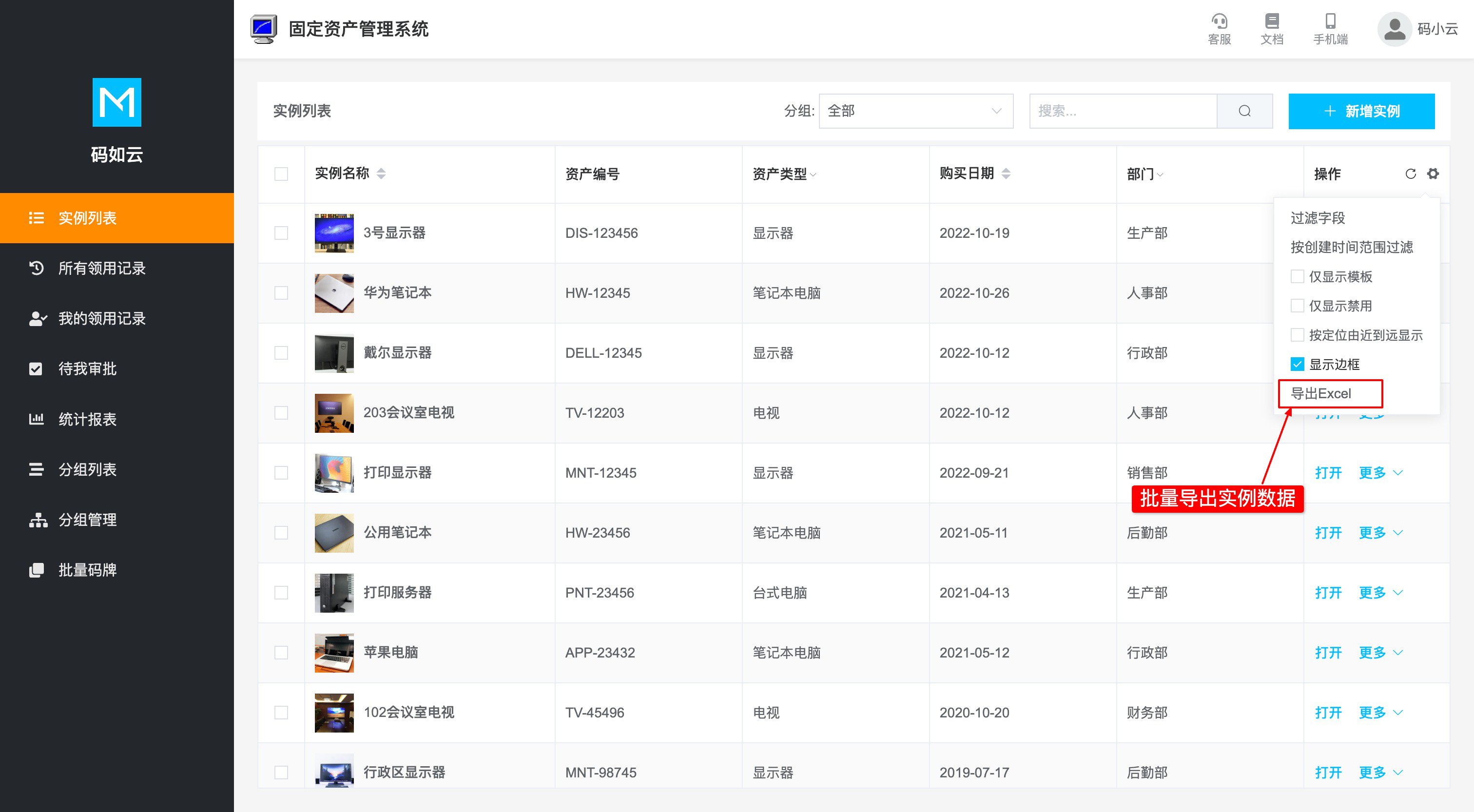Toggle the select-all checkbox in table header
The height and width of the screenshot is (812, 1474).
point(281,174)
